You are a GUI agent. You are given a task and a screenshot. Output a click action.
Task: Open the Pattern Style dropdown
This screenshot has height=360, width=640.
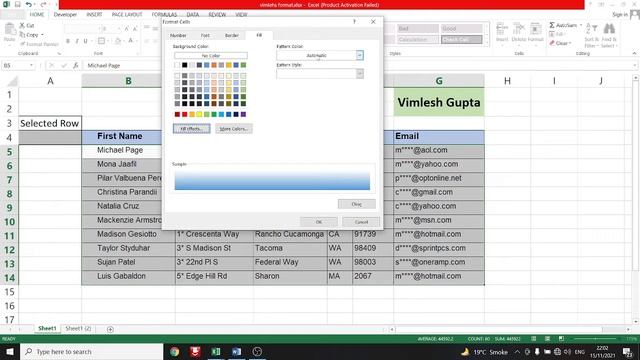point(360,73)
